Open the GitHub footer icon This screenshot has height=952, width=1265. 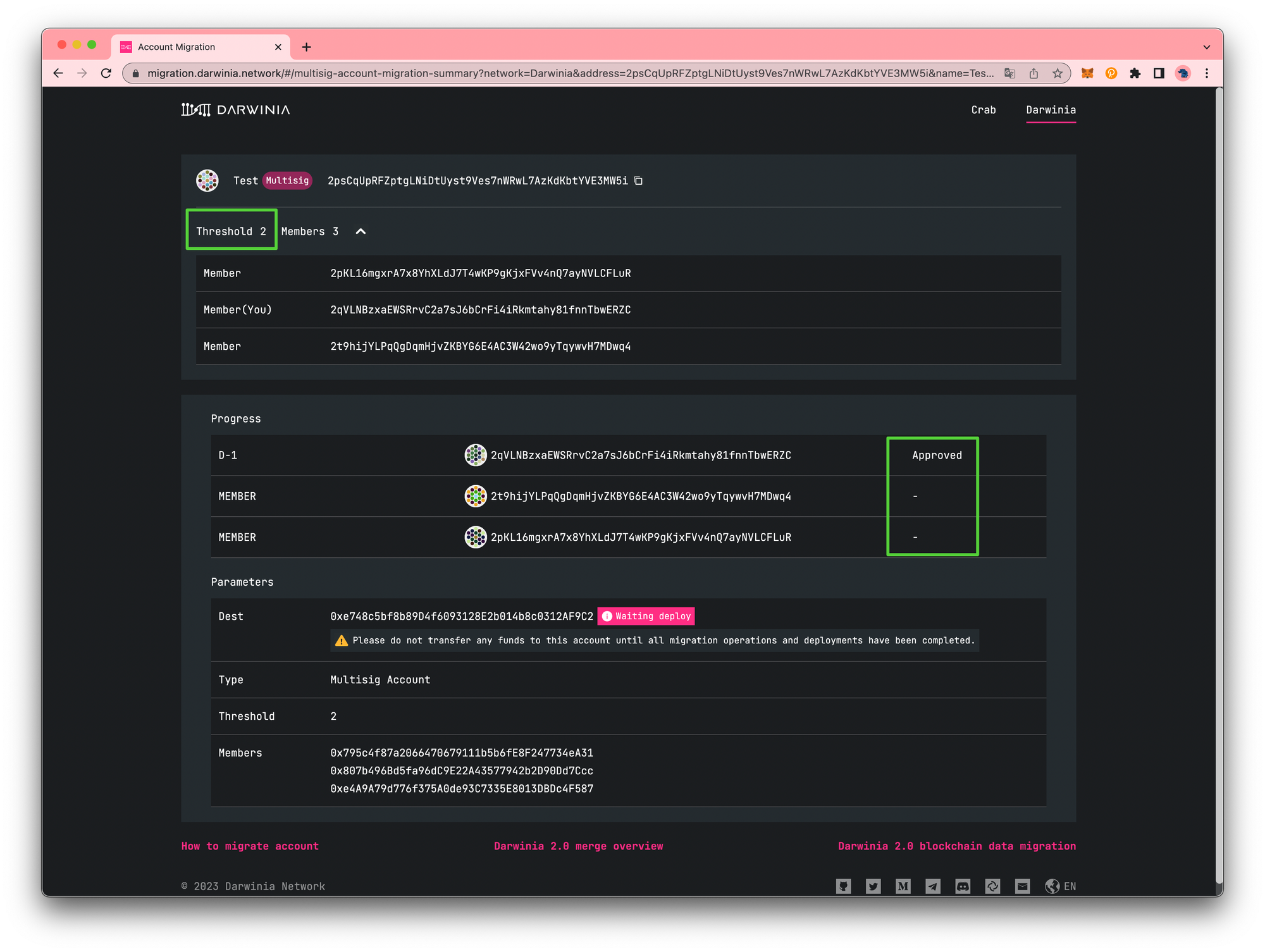[x=843, y=886]
